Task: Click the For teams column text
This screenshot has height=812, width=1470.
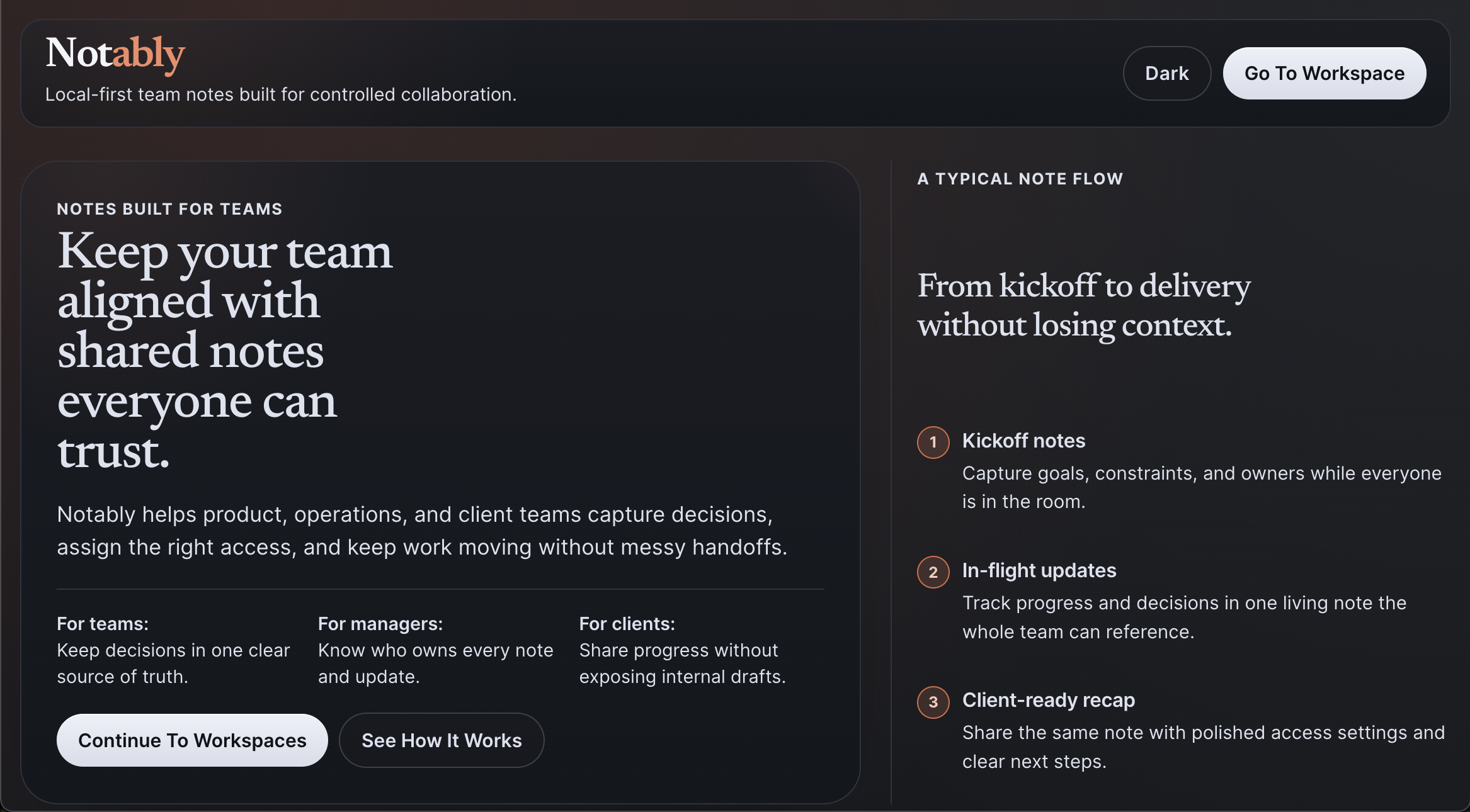Action: coord(173,650)
